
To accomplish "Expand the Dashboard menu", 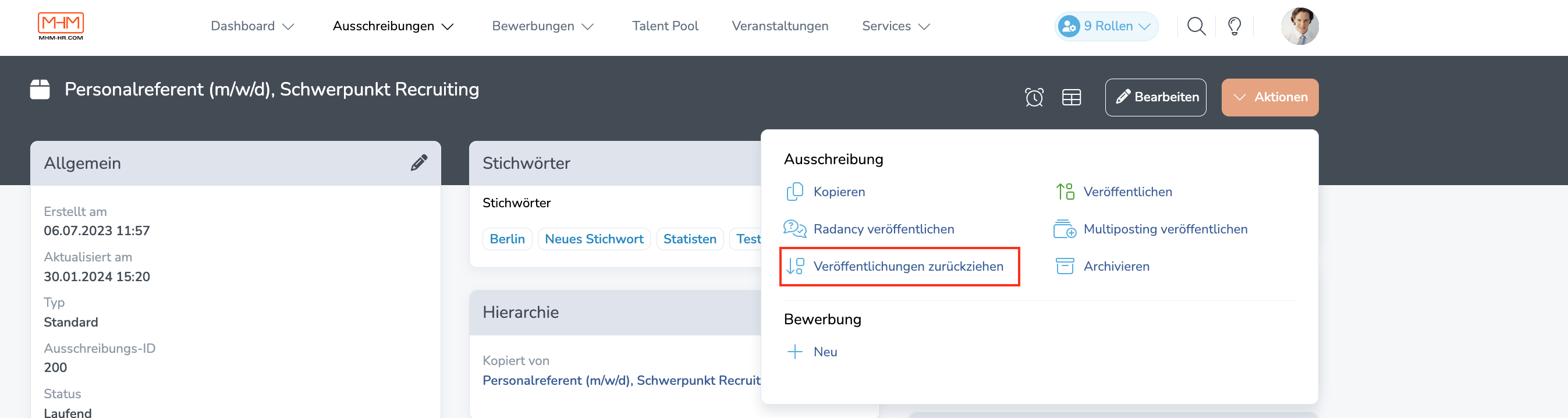I will click(x=252, y=26).
